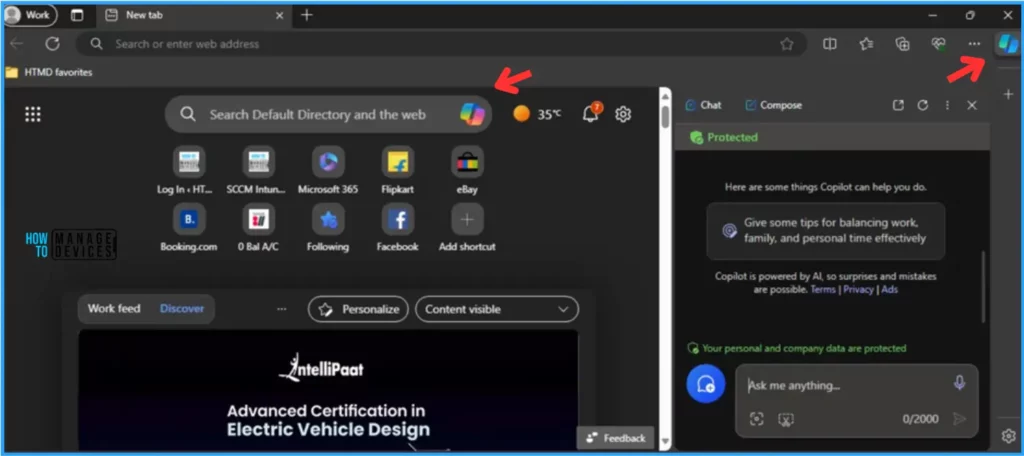The height and width of the screenshot is (456, 1024).
Task: Focus the Search Default Directory box
Action: [328, 114]
